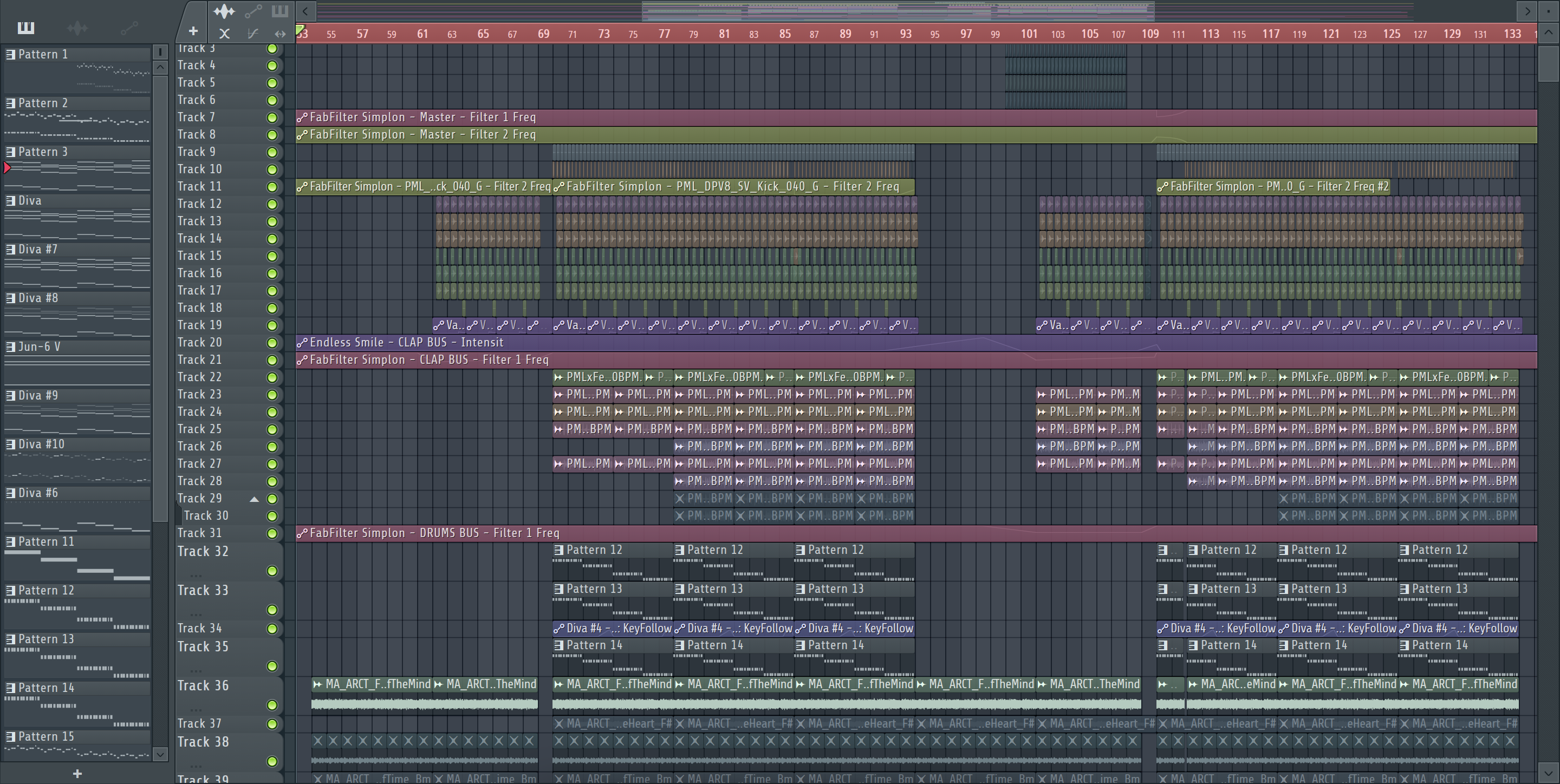This screenshot has height=784, width=1560.
Task: Mute Track 4 with its green LED
Action: (x=272, y=66)
